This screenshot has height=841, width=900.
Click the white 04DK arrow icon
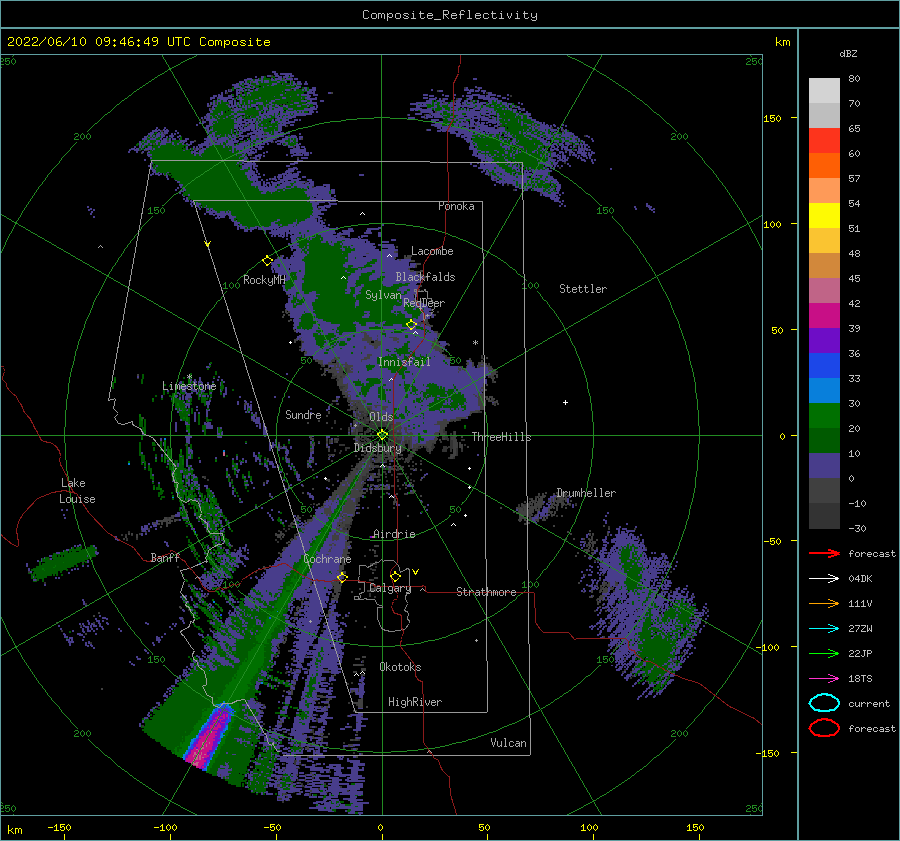point(824,578)
